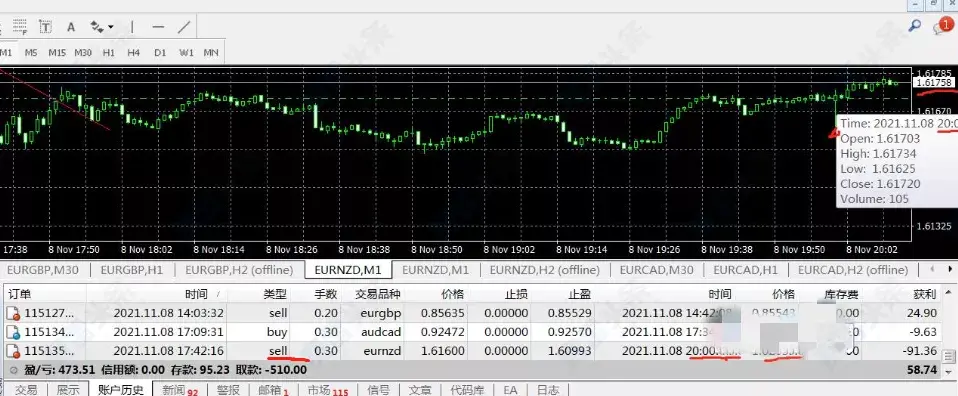Switch to the 文章 terminal tab
The height and width of the screenshot is (396, 958).
[x=419, y=390]
